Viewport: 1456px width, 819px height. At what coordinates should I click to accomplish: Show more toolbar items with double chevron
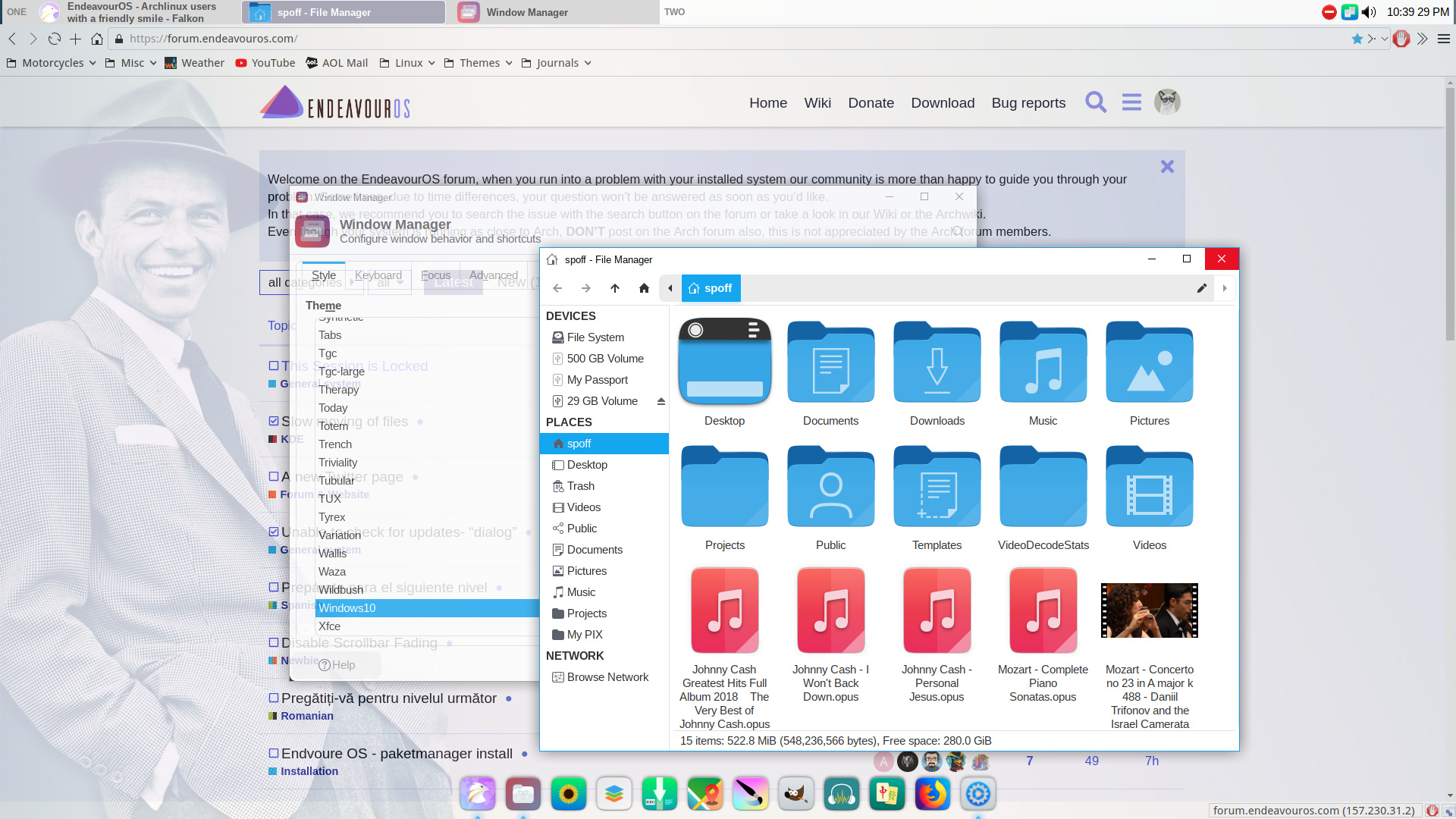[x=1423, y=39]
